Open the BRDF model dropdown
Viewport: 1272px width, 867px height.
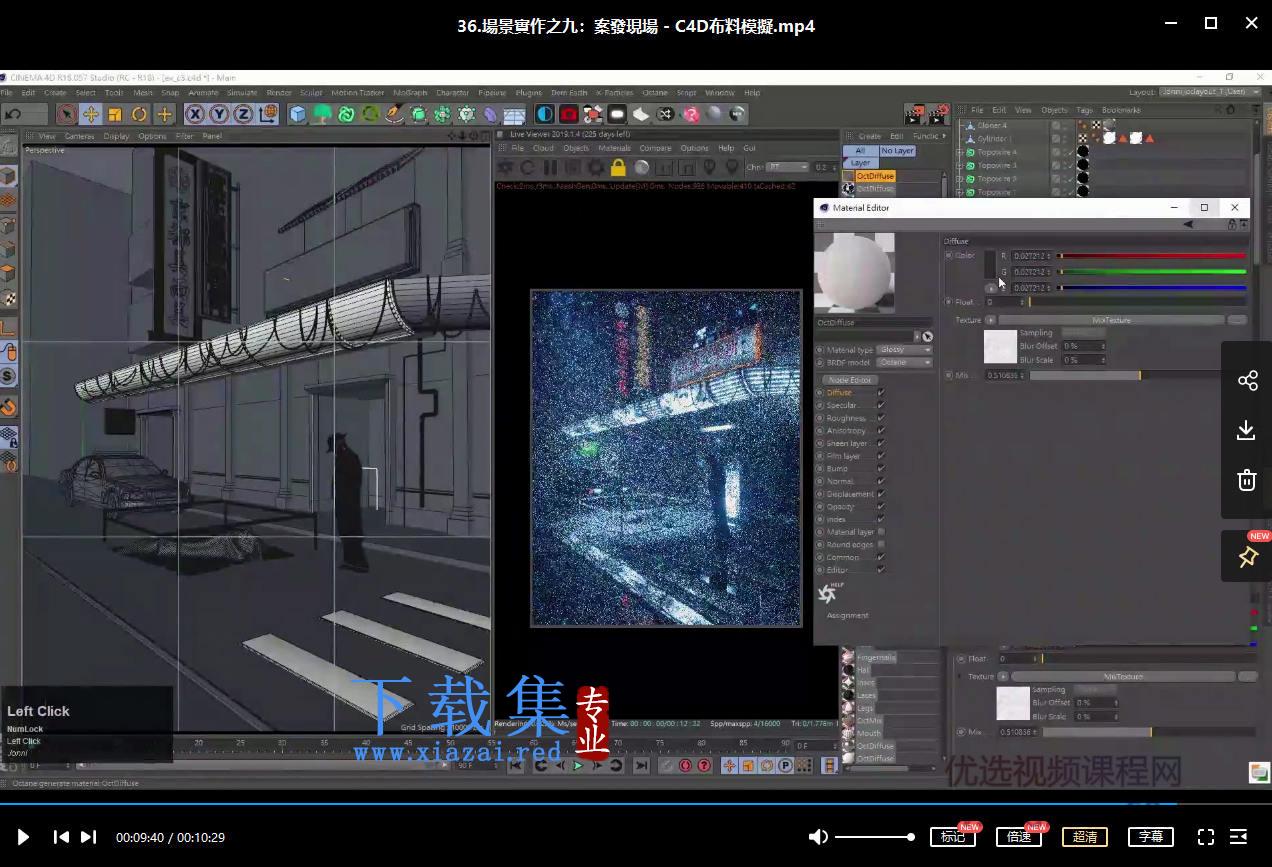tap(904, 362)
